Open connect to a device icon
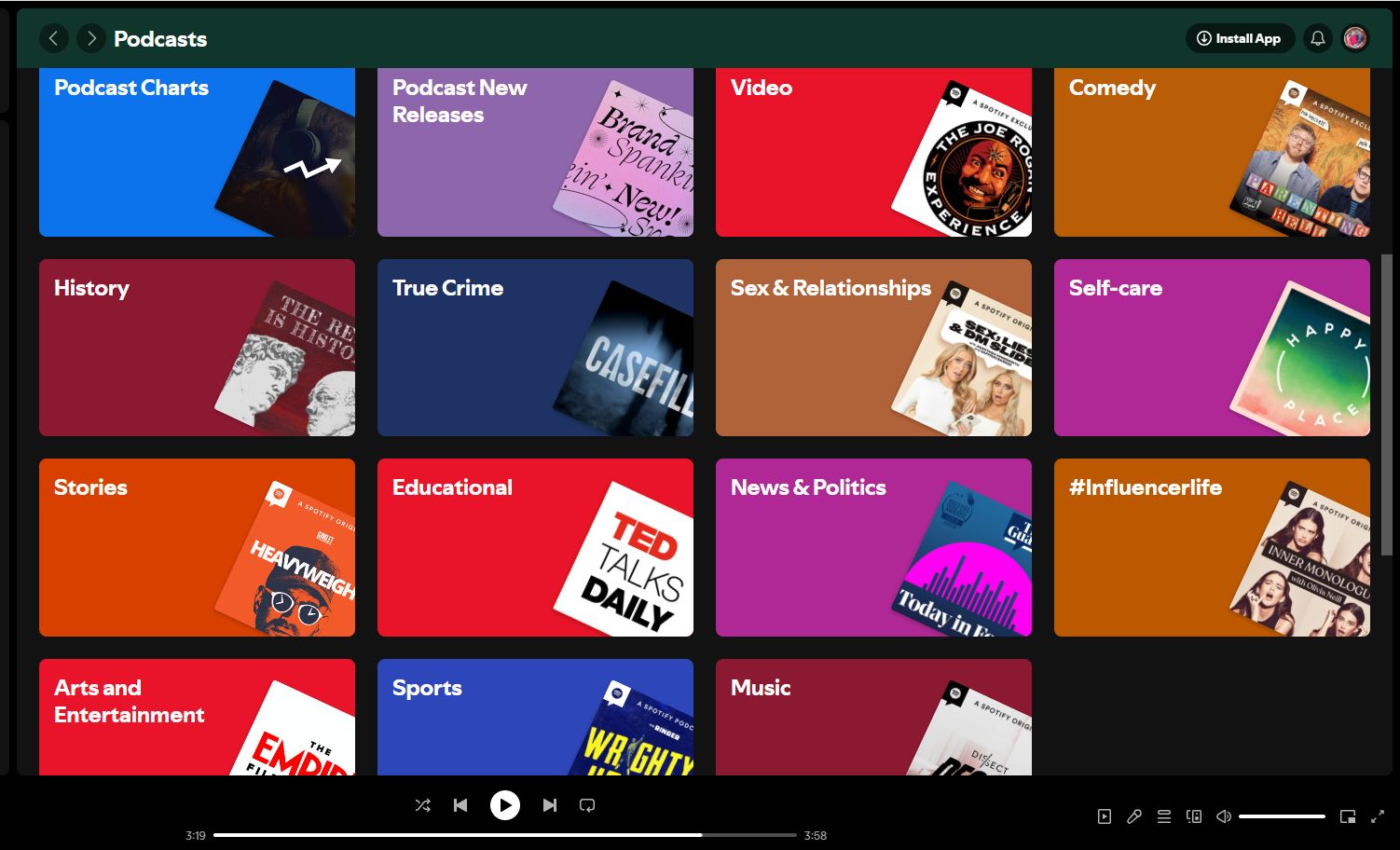This screenshot has height=850, width=1400. point(1194,816)
